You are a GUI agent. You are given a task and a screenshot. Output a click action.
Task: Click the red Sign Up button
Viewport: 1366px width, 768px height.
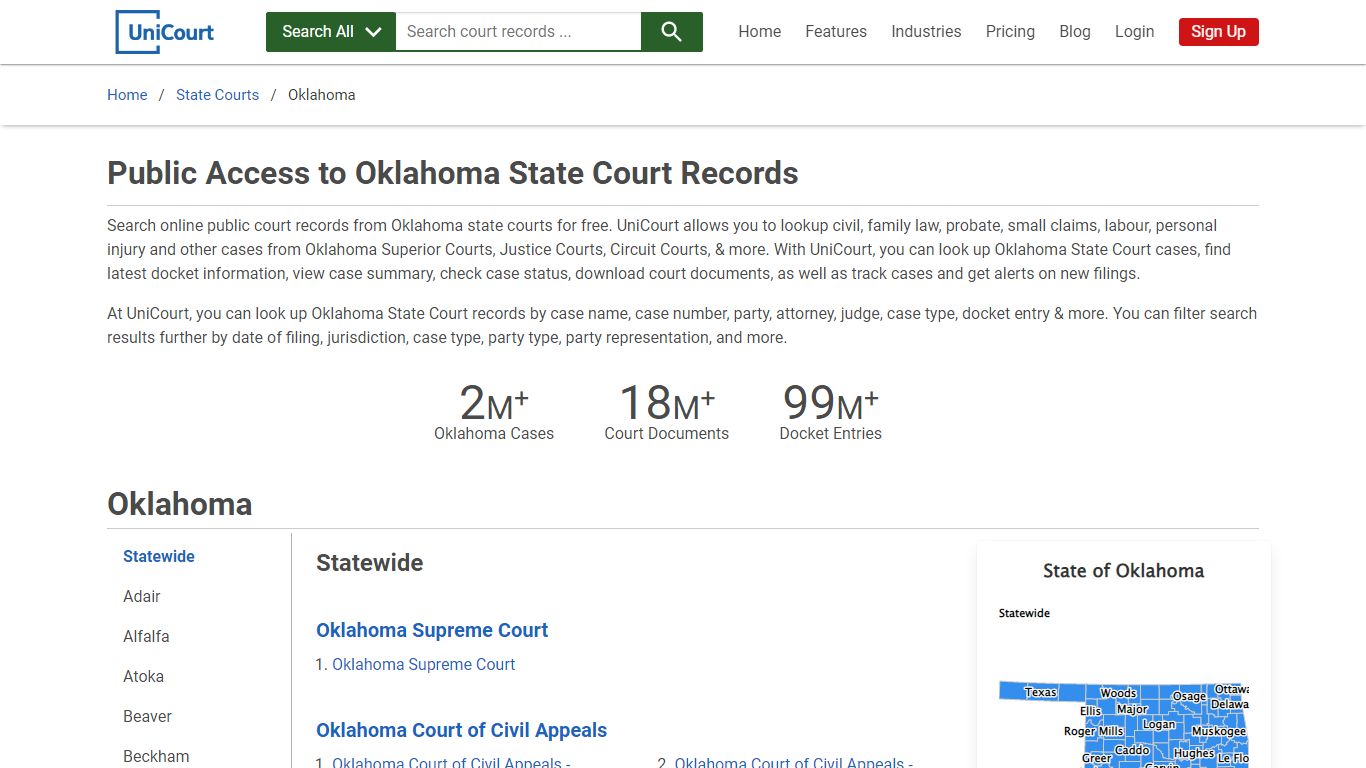click(x=1219, y=32)
